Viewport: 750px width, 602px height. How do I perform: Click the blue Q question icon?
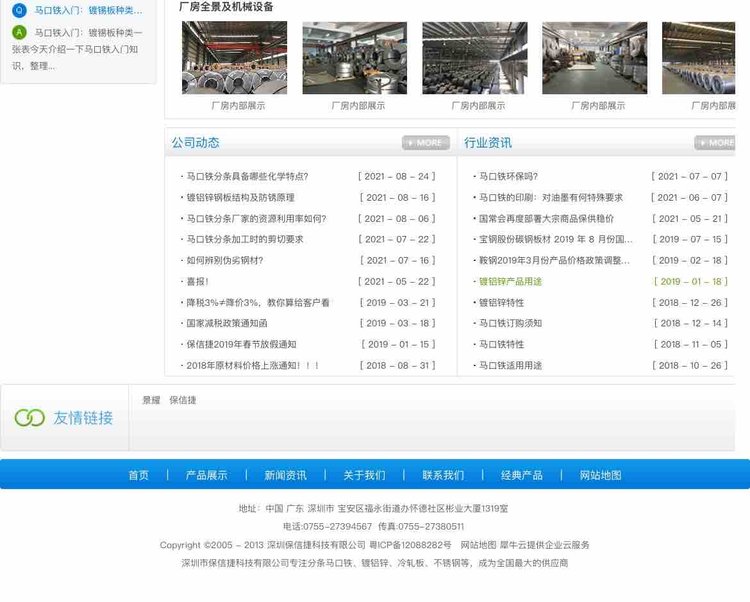tap(20, 10)
